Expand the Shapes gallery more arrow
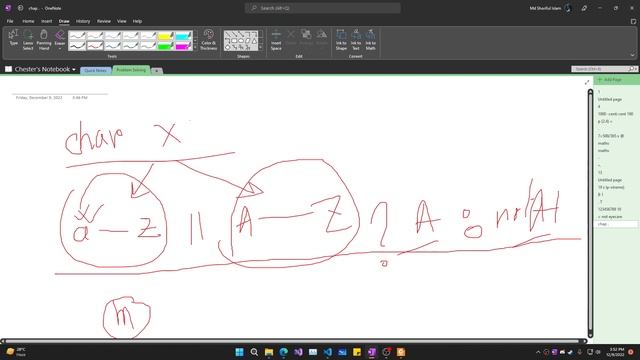This screenshot has height=360, width=640. [261, 48]
